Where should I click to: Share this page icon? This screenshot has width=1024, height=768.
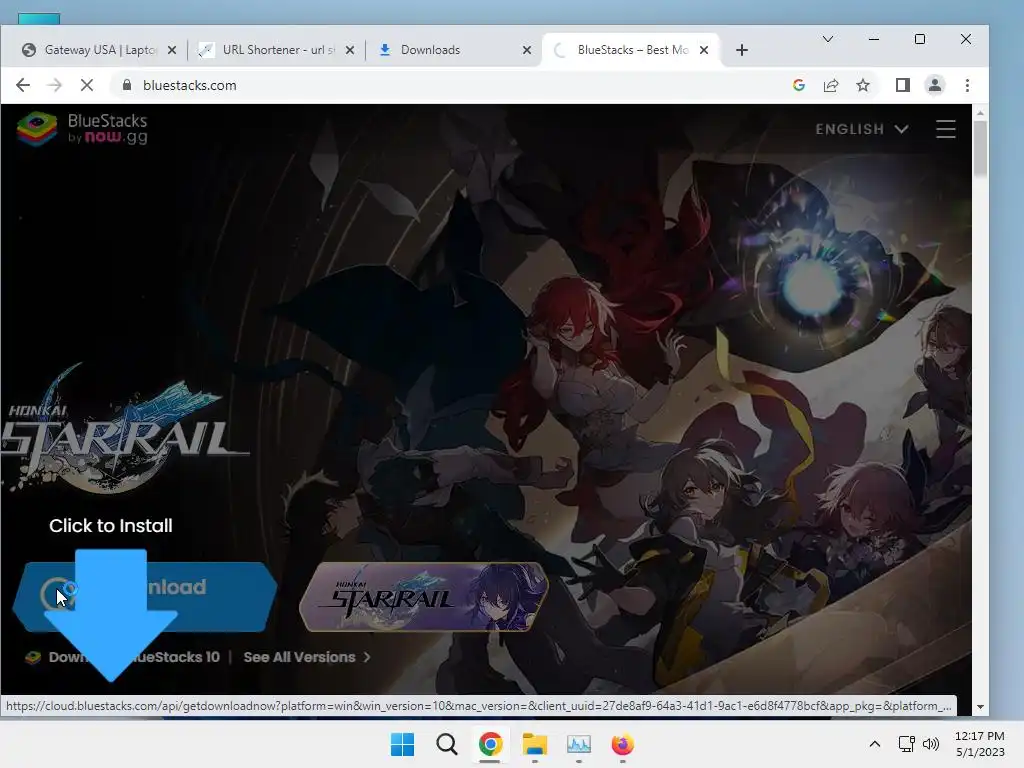click(x=831, y=85)
